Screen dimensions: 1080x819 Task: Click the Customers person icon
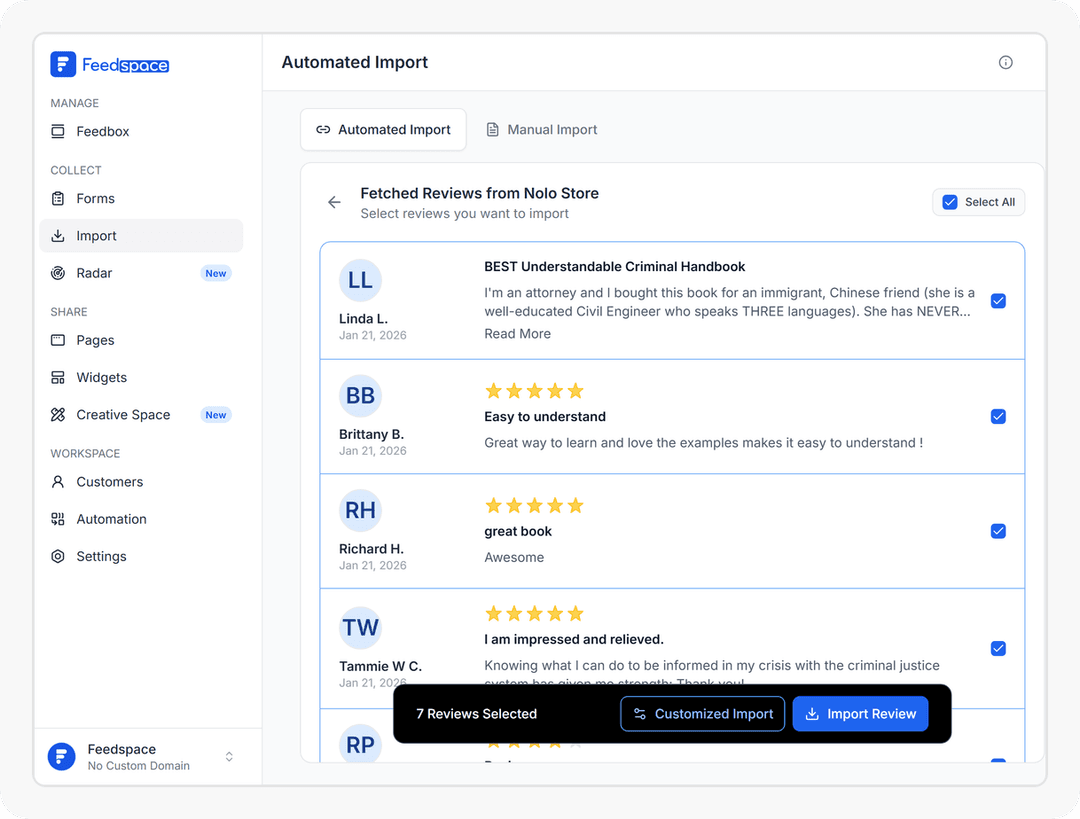click(58, 481)
